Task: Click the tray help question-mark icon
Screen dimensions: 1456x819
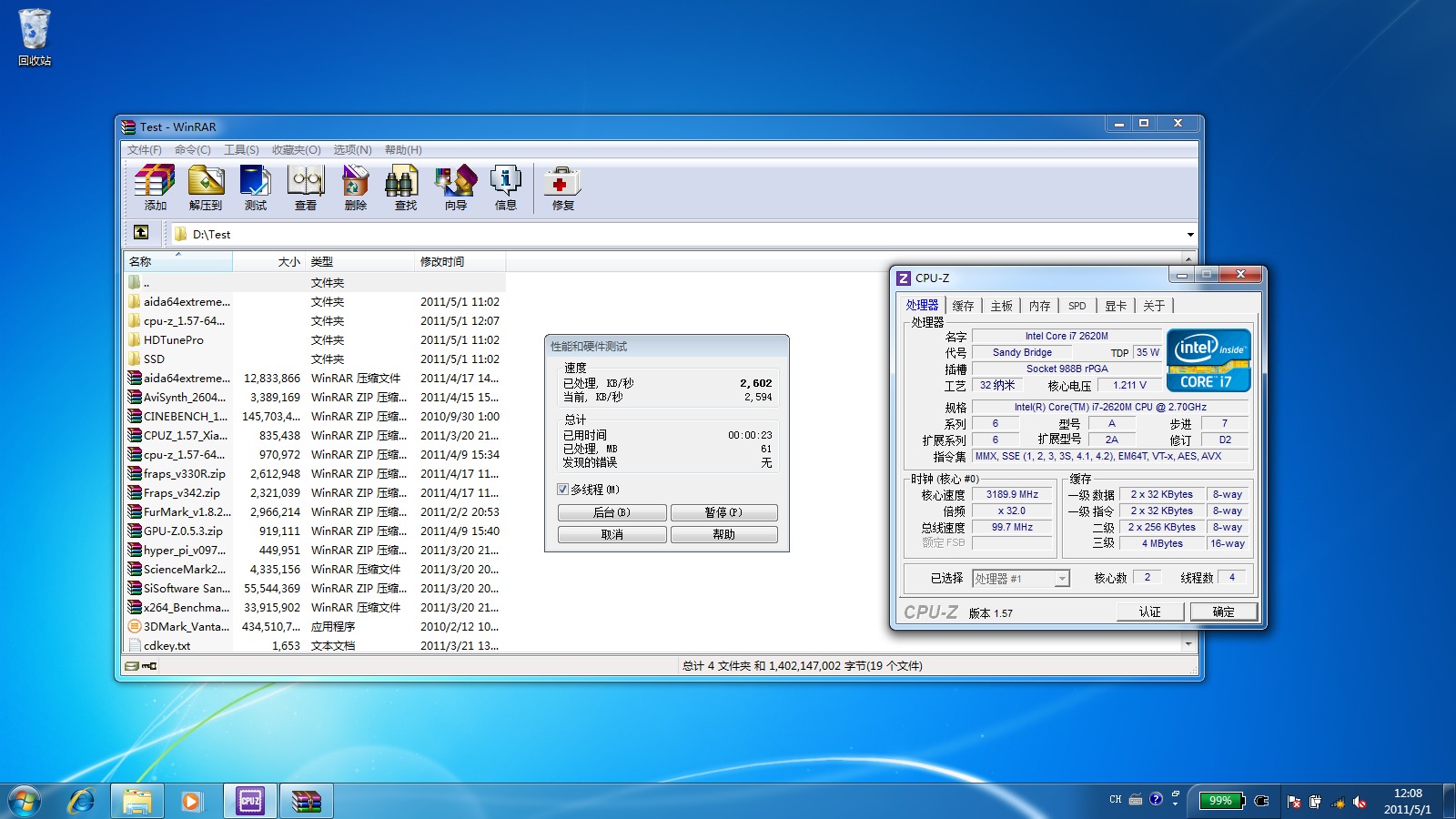Action: point(1156,799)
